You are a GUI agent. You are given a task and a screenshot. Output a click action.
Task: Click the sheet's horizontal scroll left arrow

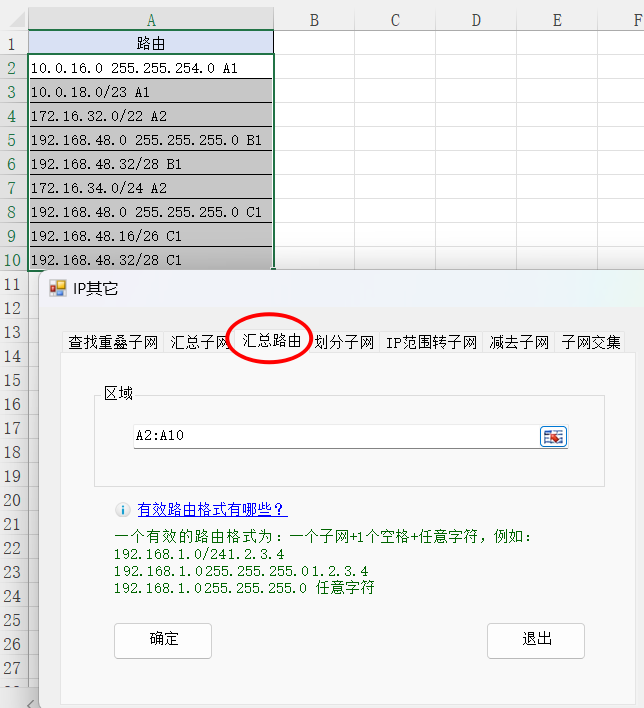click(31, 703)
